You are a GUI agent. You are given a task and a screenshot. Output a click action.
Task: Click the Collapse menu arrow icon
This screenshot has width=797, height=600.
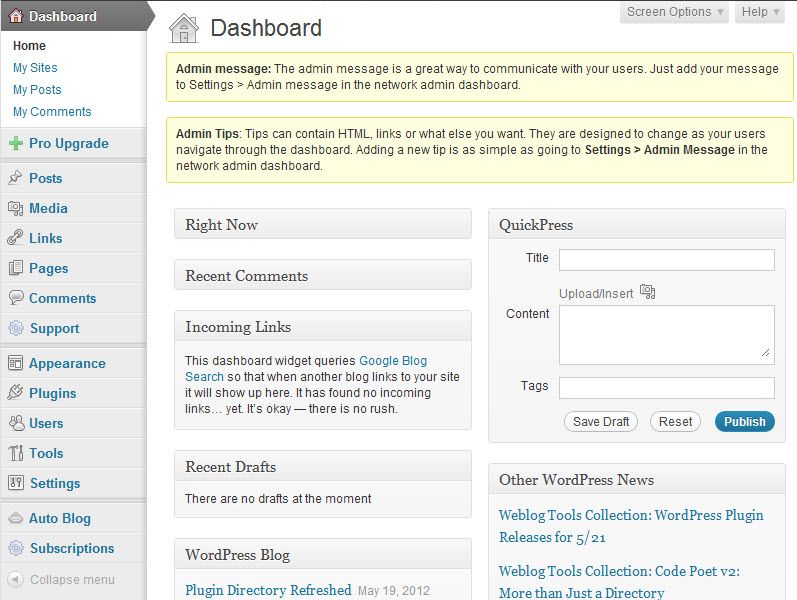pos(16,579)
